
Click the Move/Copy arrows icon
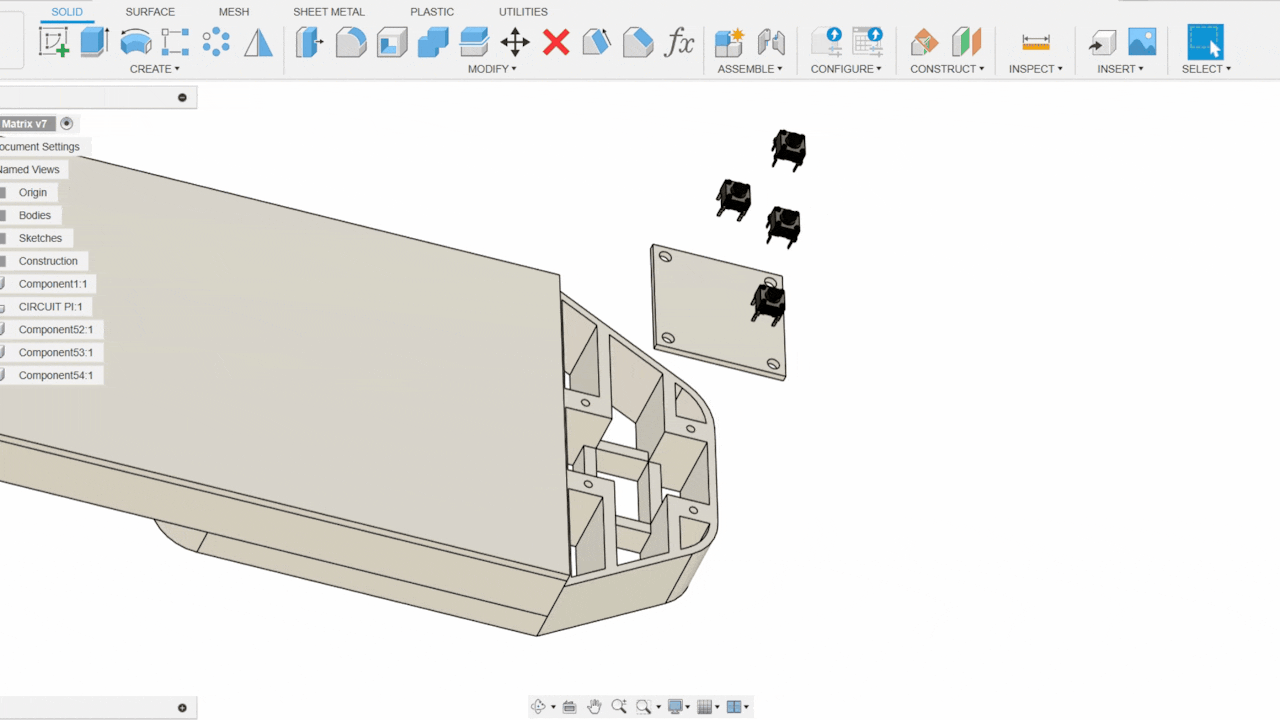coord(515,42)
